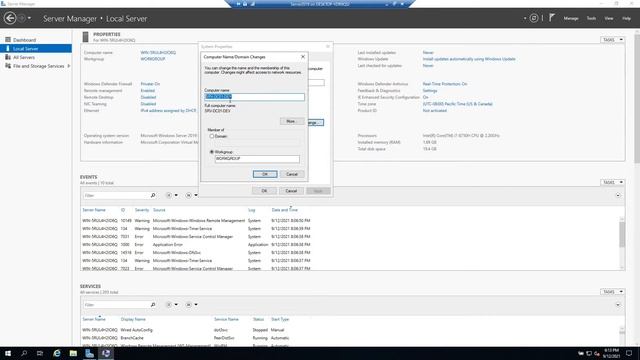The image size is (640, 360).
Task: Open the right saved-query dropdown beside Events filter
Action: point(192,196)
